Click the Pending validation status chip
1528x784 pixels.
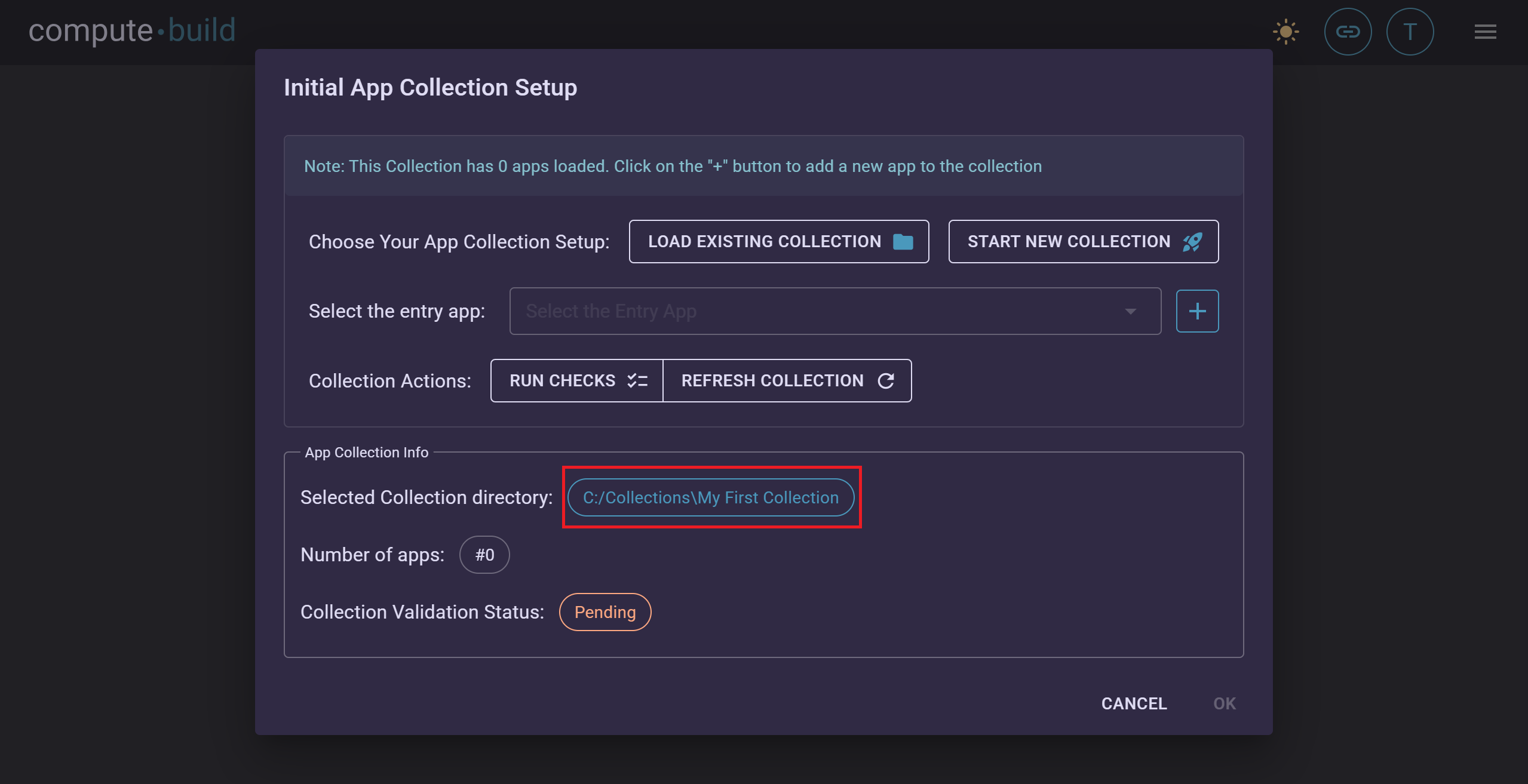[x=605, y=611]
